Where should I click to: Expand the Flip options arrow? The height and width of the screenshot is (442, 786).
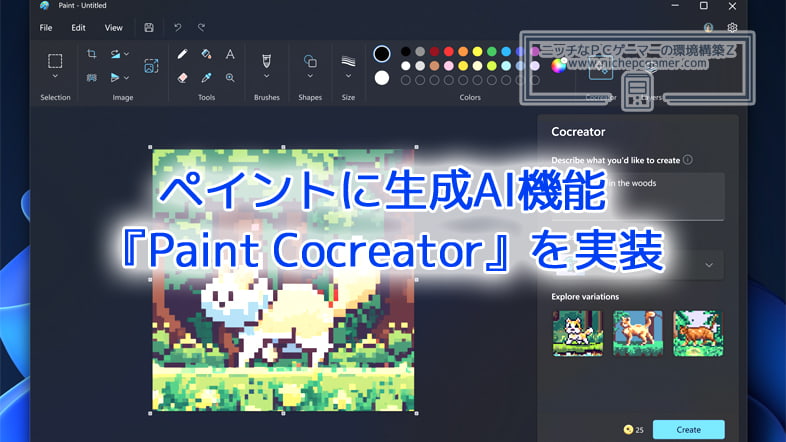(126, 78)
